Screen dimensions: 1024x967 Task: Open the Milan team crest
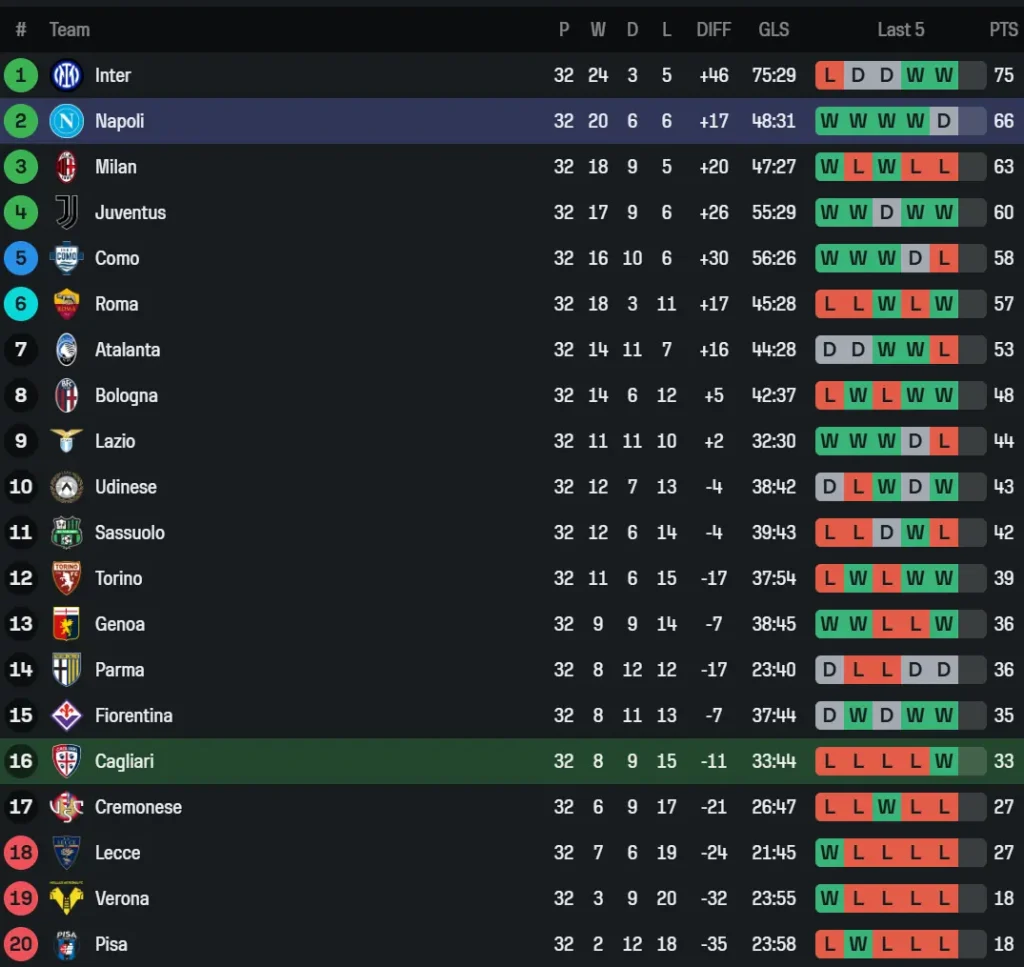pos(66,167)
